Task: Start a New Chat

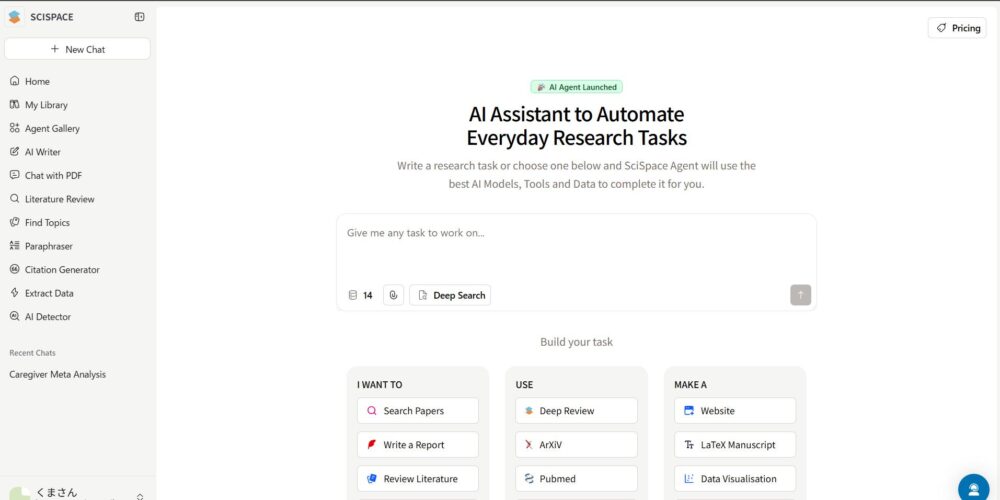Action: point(77,49)
